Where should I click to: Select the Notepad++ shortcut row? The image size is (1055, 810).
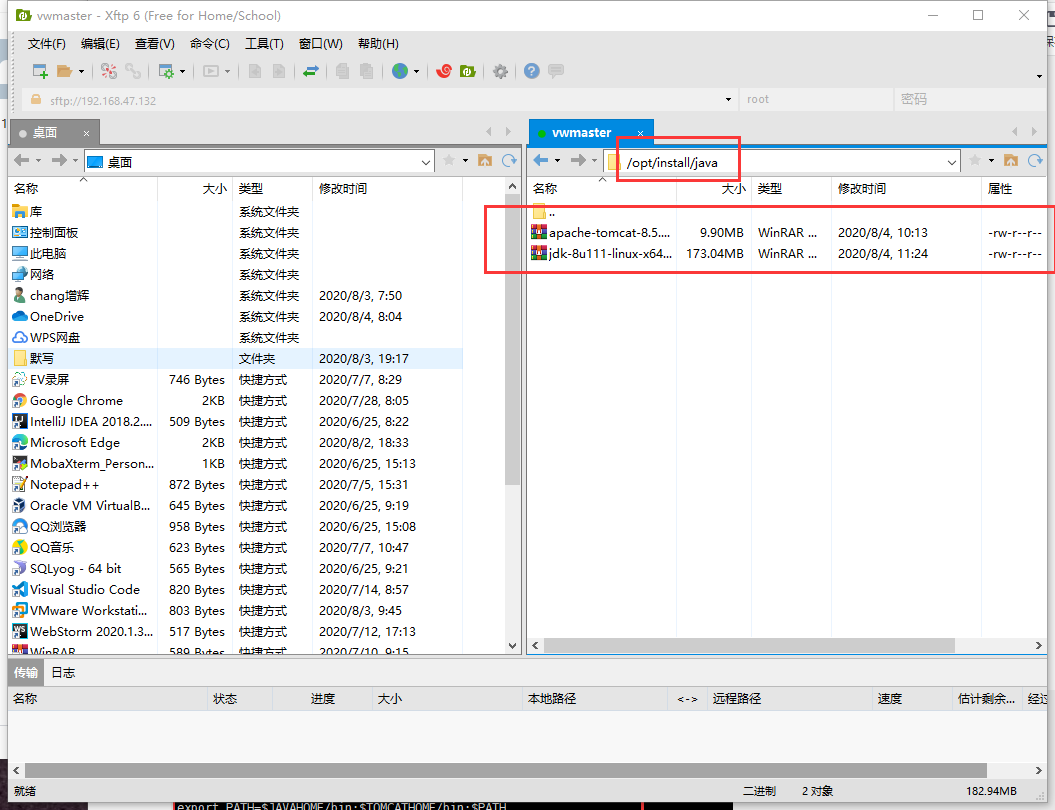pyautogui.click(x=237, y=485)
